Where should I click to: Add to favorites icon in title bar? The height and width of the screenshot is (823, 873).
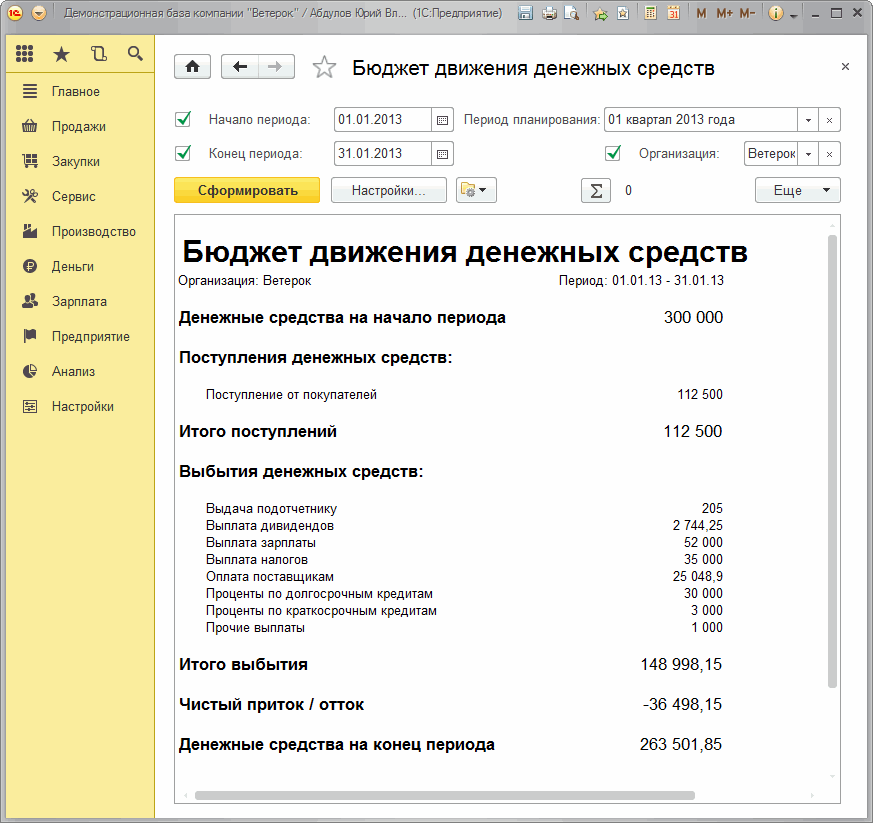click(x=600, y=13)
